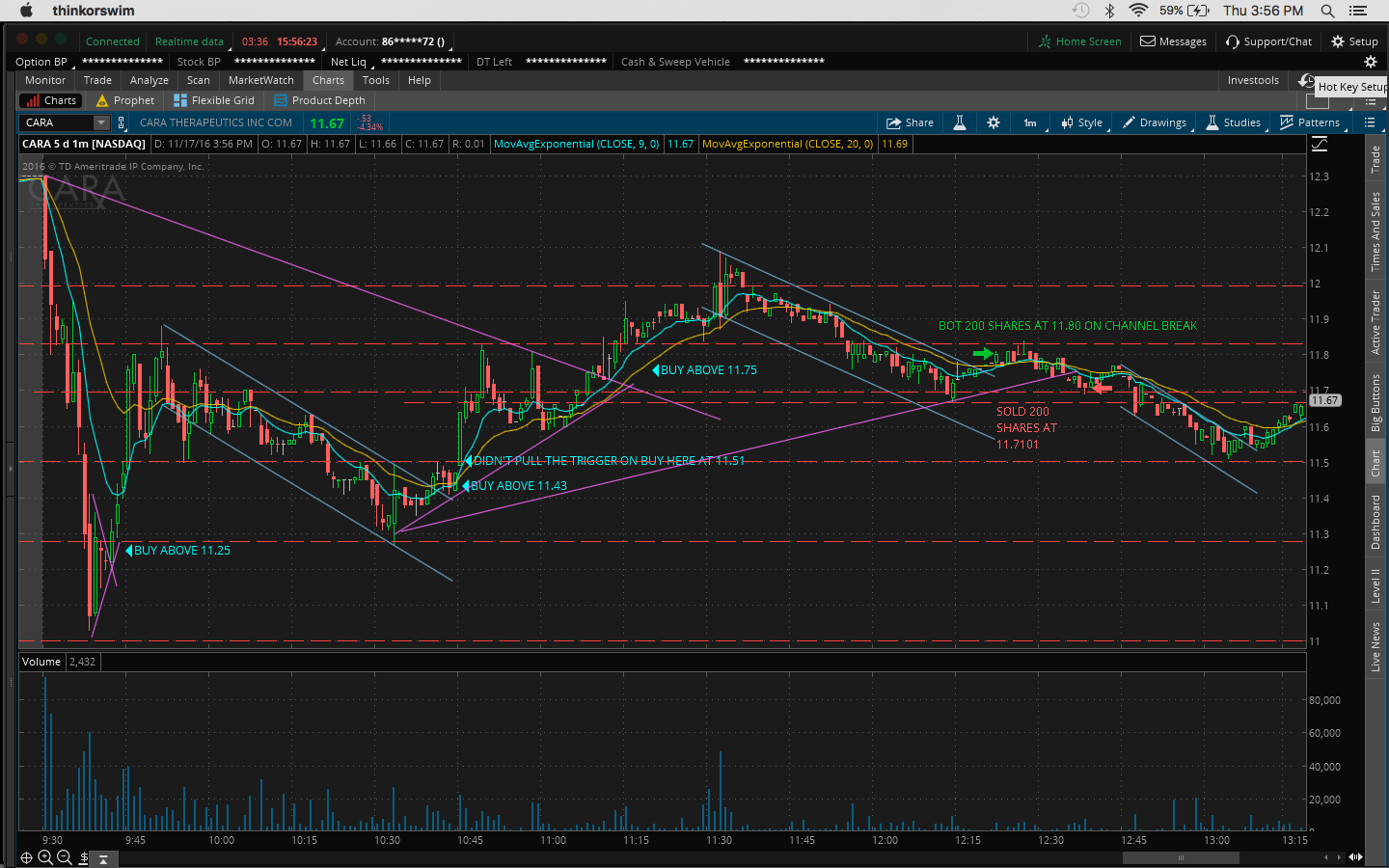Toggle the Level II side panel
Viewport: 1389px width, 868px height.
pos(1376,584)
